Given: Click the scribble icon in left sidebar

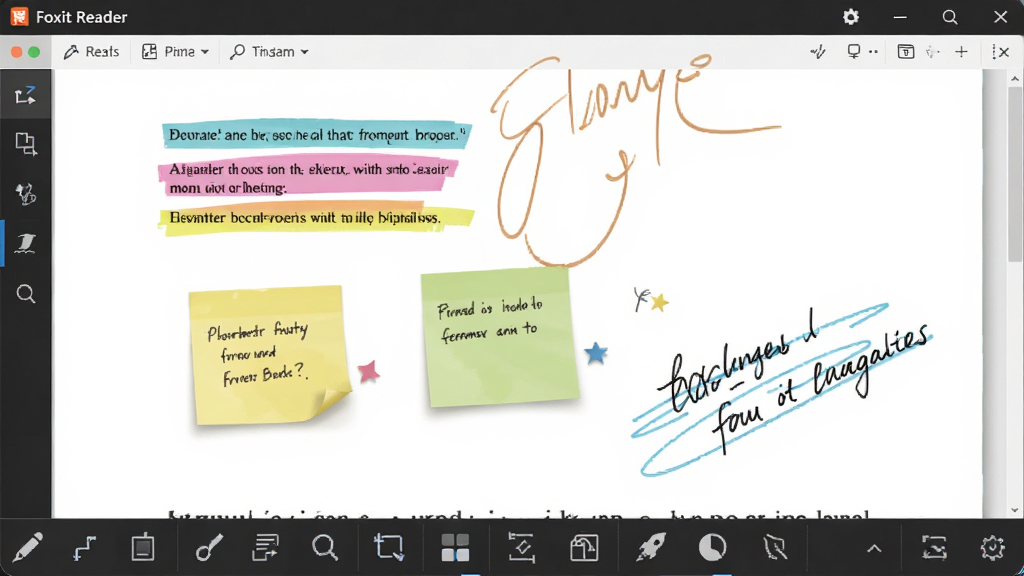Looking at the screenshot, I should pos(25,194).
